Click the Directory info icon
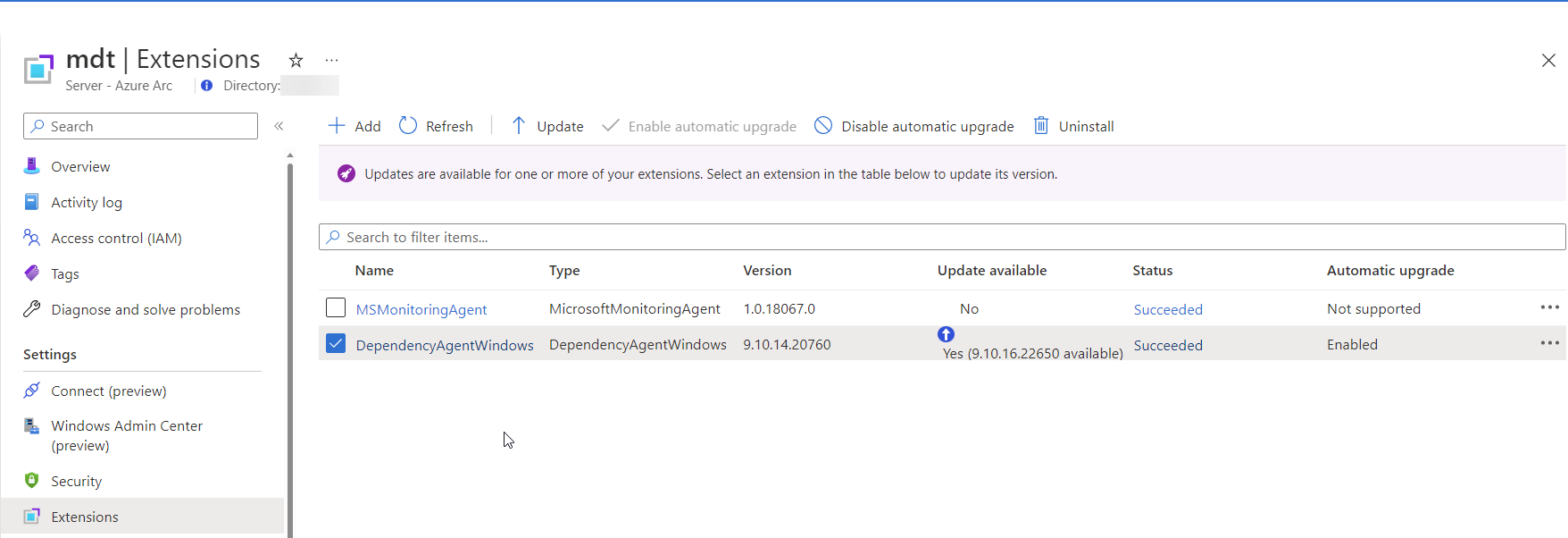The image size is (1568, 538). 207,86
